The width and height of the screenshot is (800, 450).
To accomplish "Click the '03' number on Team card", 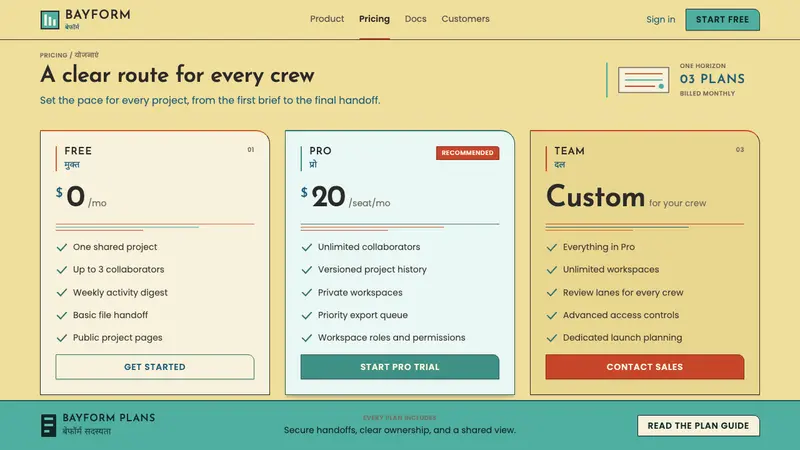I will [x=740, y=149].
